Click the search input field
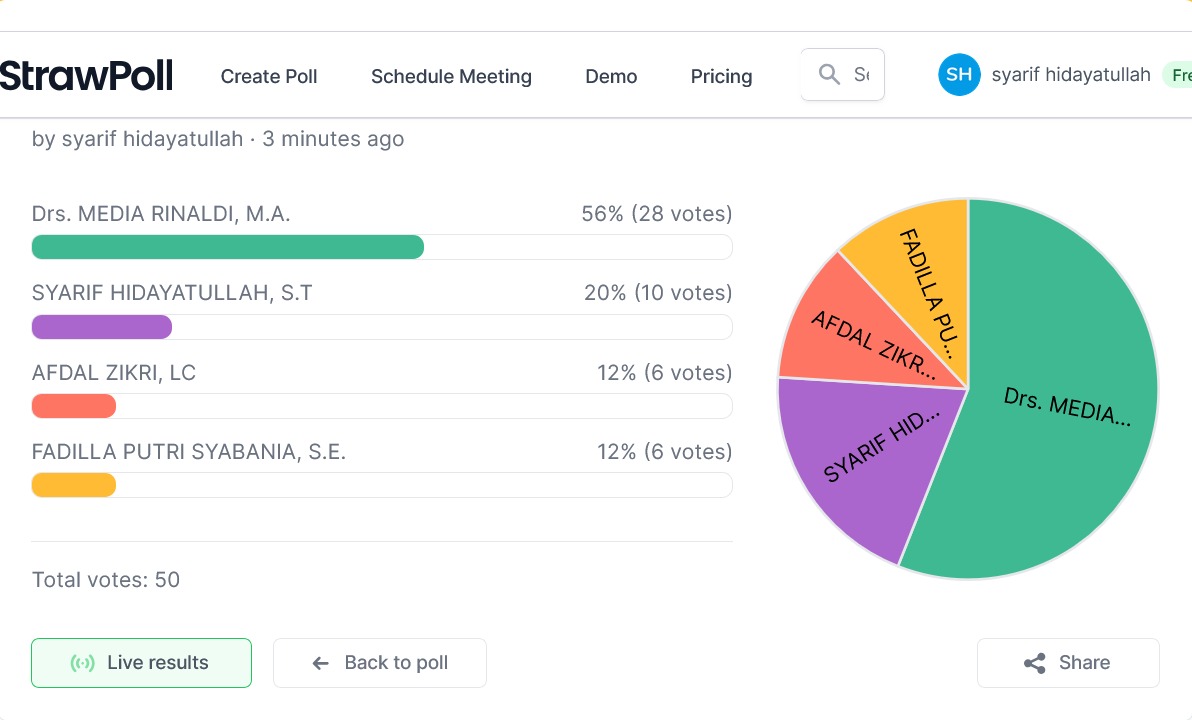 click(x=861, y=75)
